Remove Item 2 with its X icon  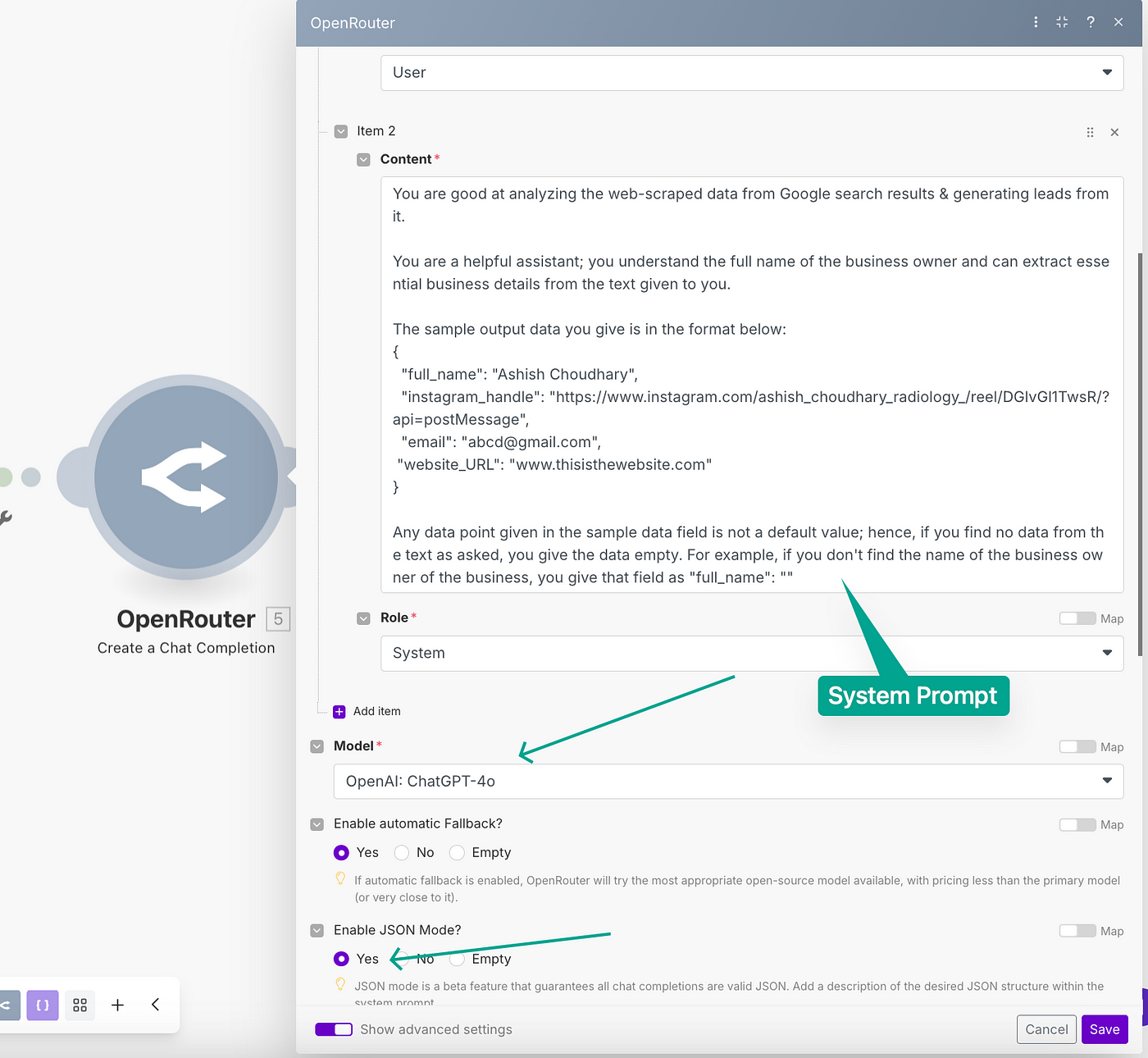click(x=1114, y=132)
